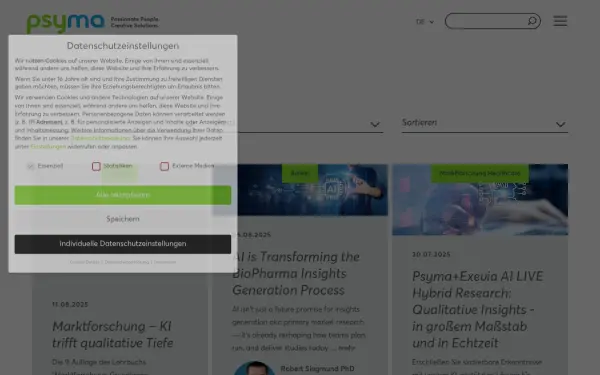
Task: Open 'Marktforschung – KI trifft qualitative Tiefe' article
Action: tap(113, 335)
